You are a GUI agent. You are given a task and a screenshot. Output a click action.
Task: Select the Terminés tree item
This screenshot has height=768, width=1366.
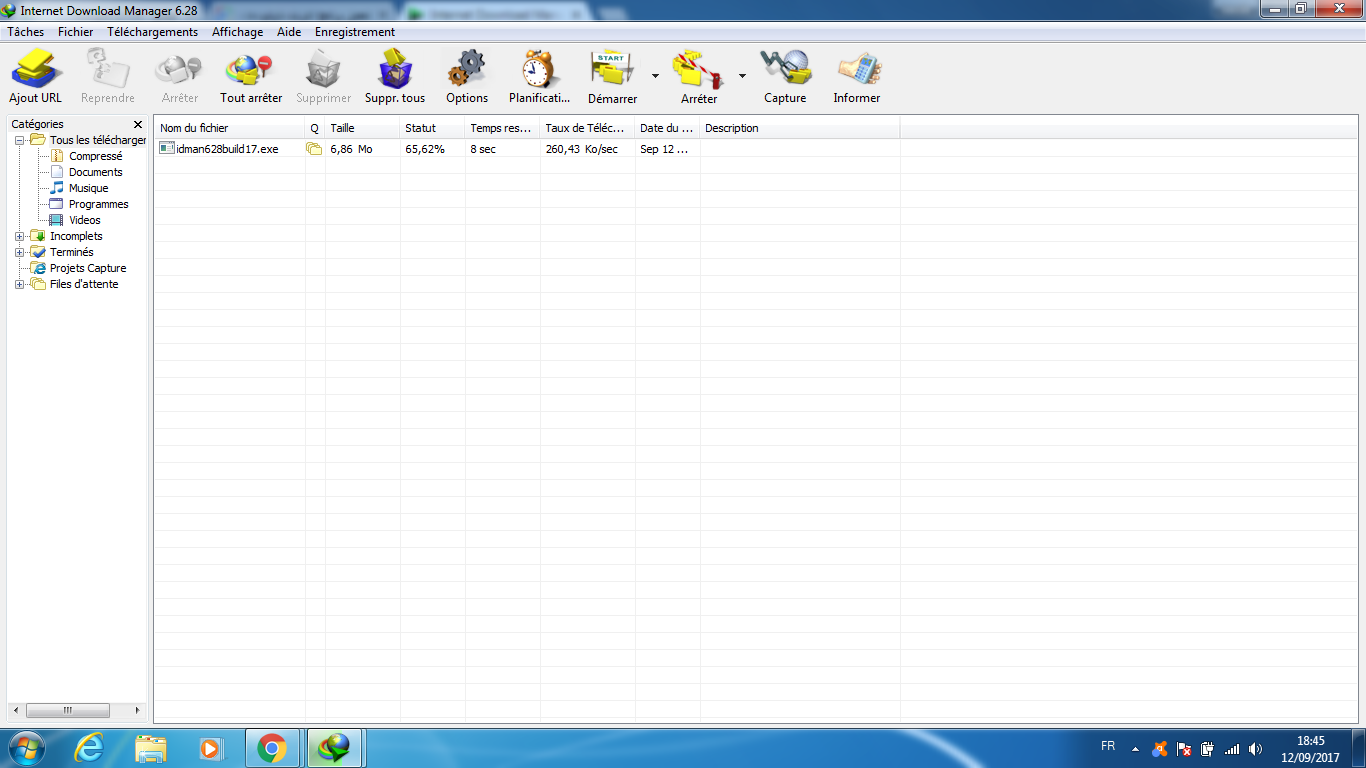[x=72, y=252]
